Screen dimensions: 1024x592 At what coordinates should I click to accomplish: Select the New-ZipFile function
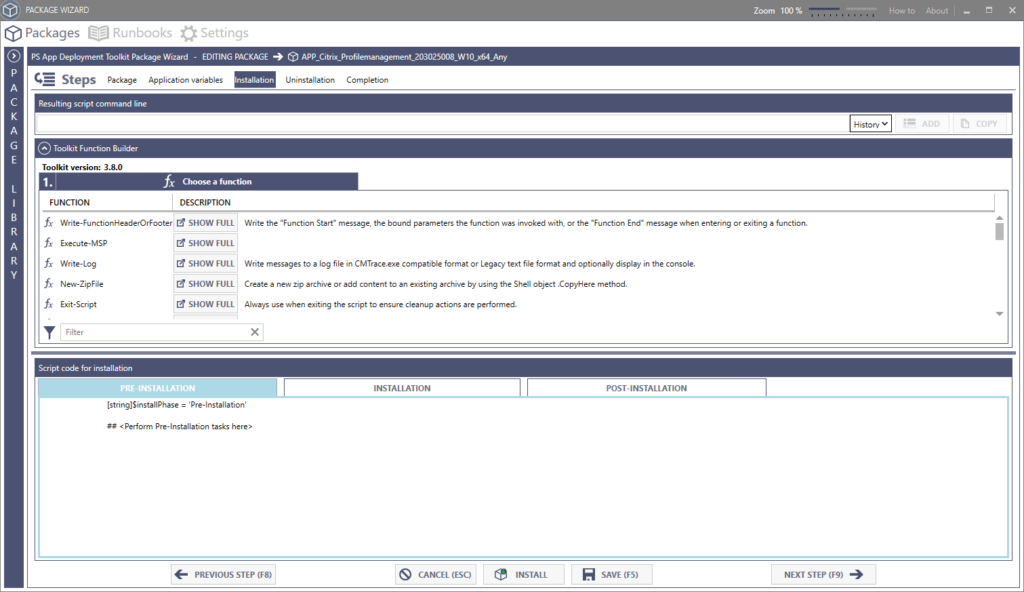(82, 284)
